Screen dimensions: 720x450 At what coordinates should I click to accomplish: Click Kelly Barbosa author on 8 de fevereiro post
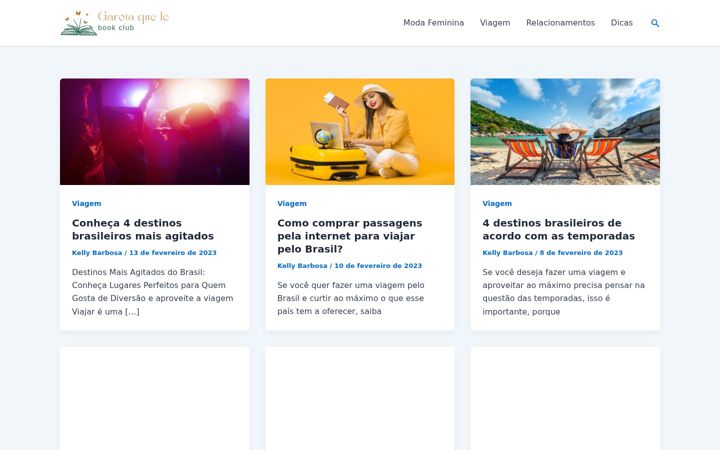click(x=507, y=253)
